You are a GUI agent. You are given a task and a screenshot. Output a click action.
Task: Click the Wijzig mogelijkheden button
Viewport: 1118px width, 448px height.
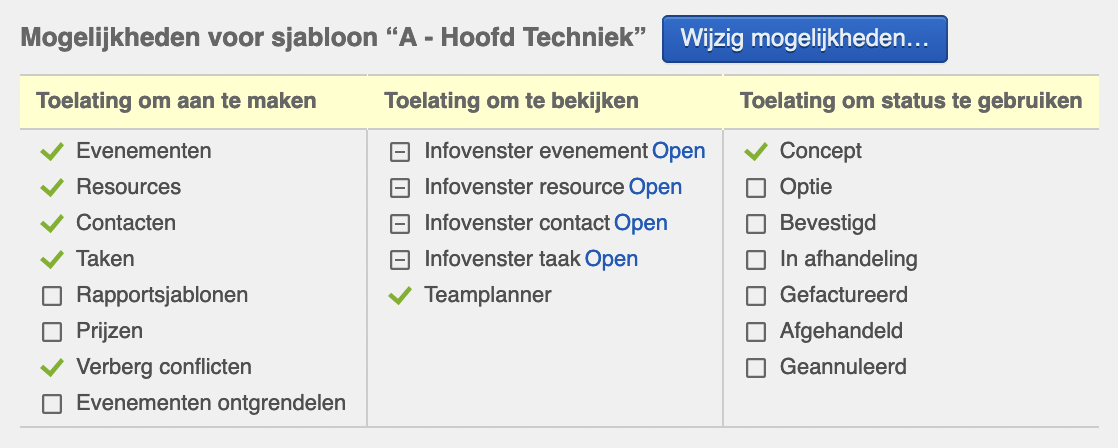pyautogui.click(x=804, y=39)
